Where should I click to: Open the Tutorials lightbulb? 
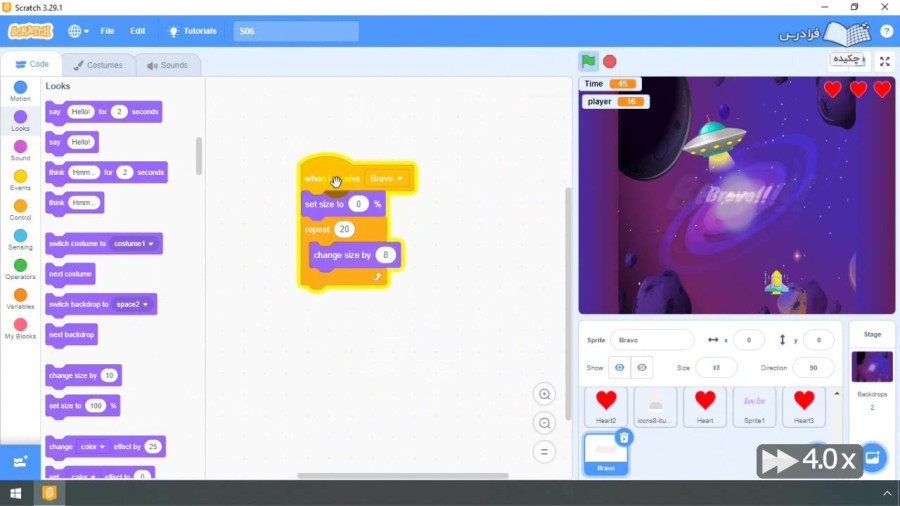click(x=192, y=31)
